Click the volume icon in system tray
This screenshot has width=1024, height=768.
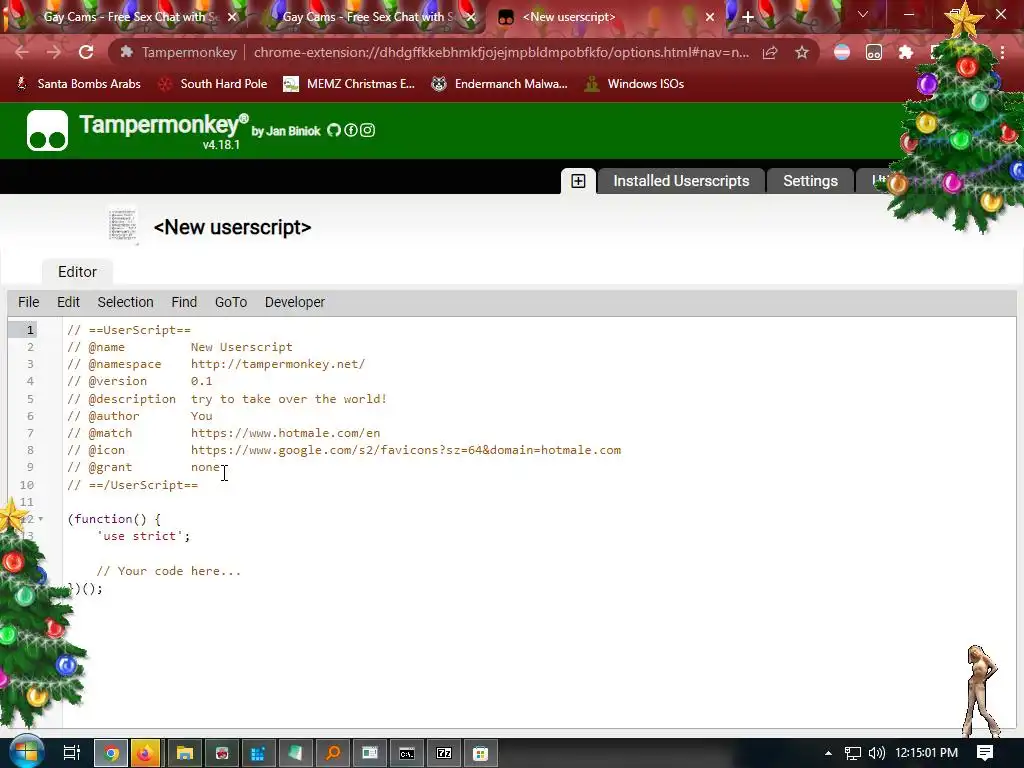point(876,753)
